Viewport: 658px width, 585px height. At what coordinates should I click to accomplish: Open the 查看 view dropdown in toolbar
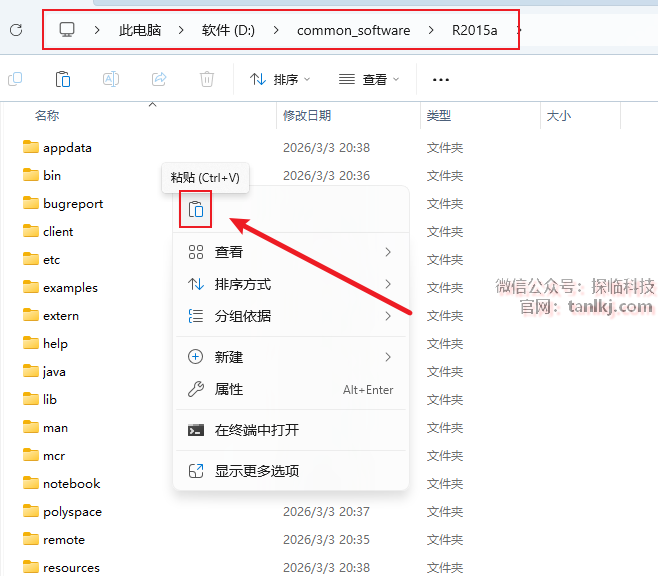coord(369,79)
